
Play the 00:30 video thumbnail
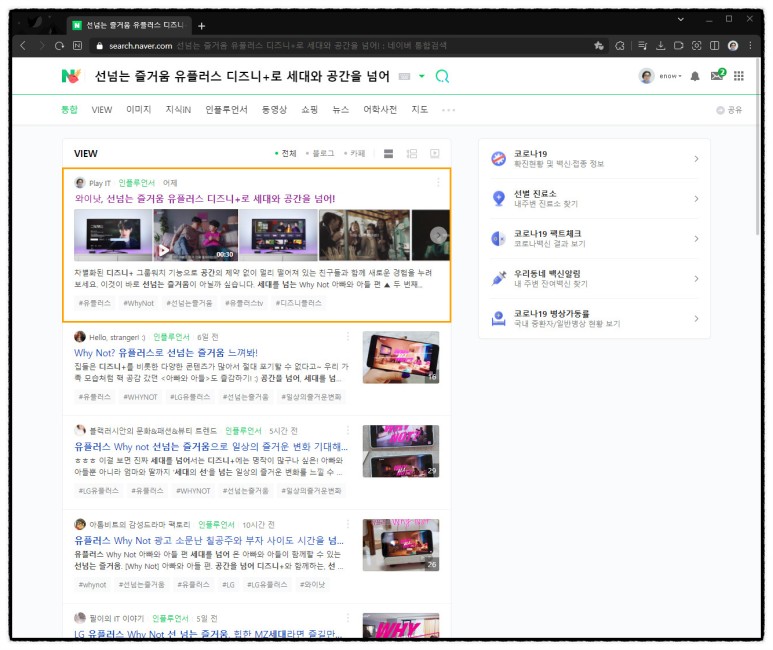(x=196, y=235)
